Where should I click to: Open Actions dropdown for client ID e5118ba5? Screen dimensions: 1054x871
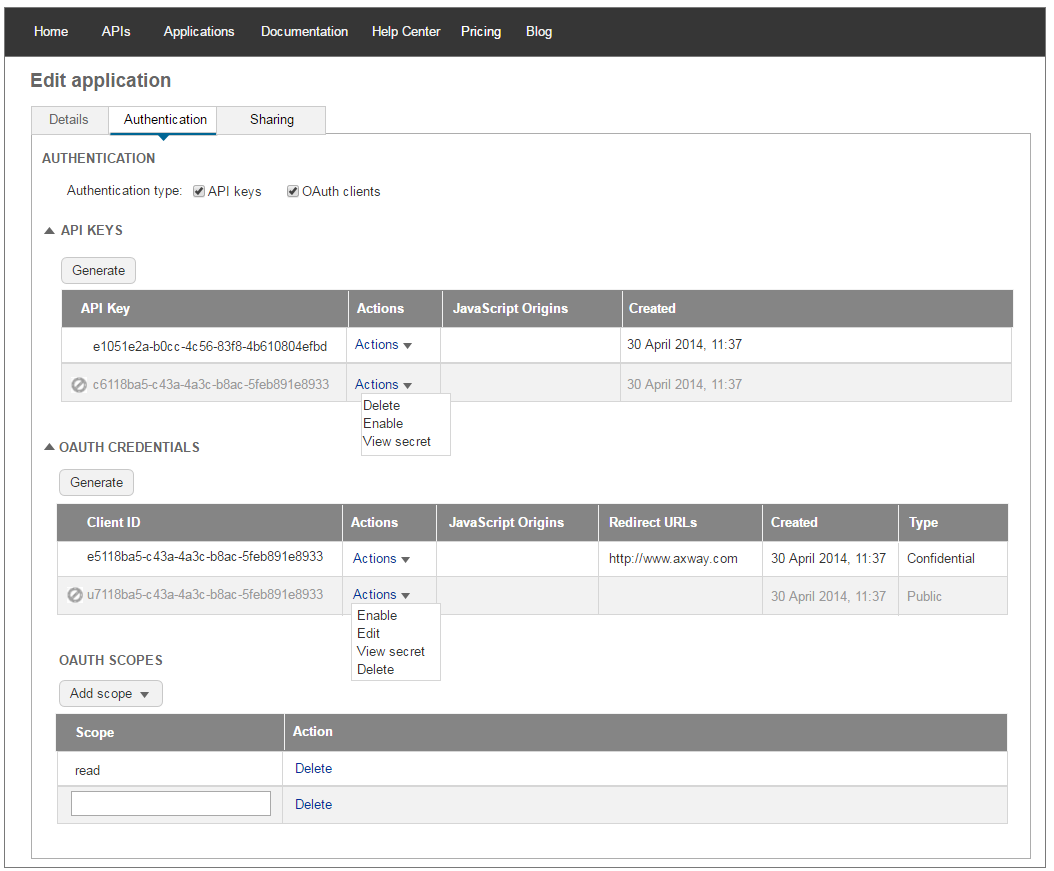[x=381, y=559]
